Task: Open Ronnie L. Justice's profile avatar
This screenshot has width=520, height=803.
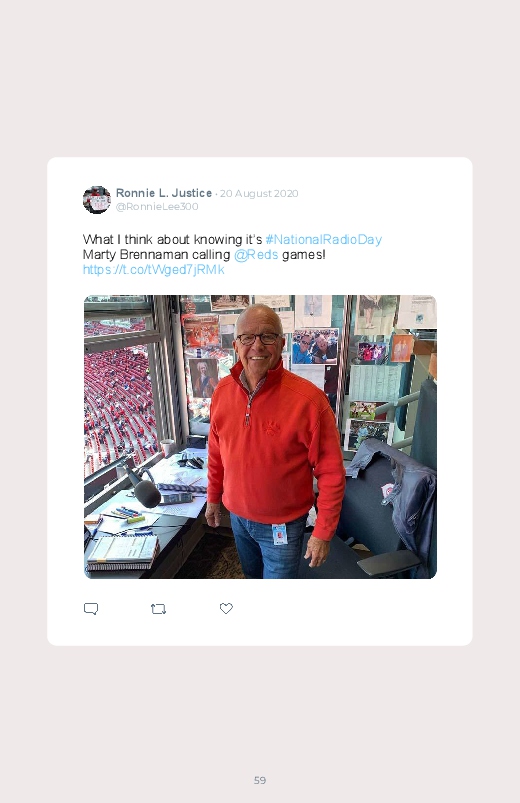Action: [x=97, y=200]
